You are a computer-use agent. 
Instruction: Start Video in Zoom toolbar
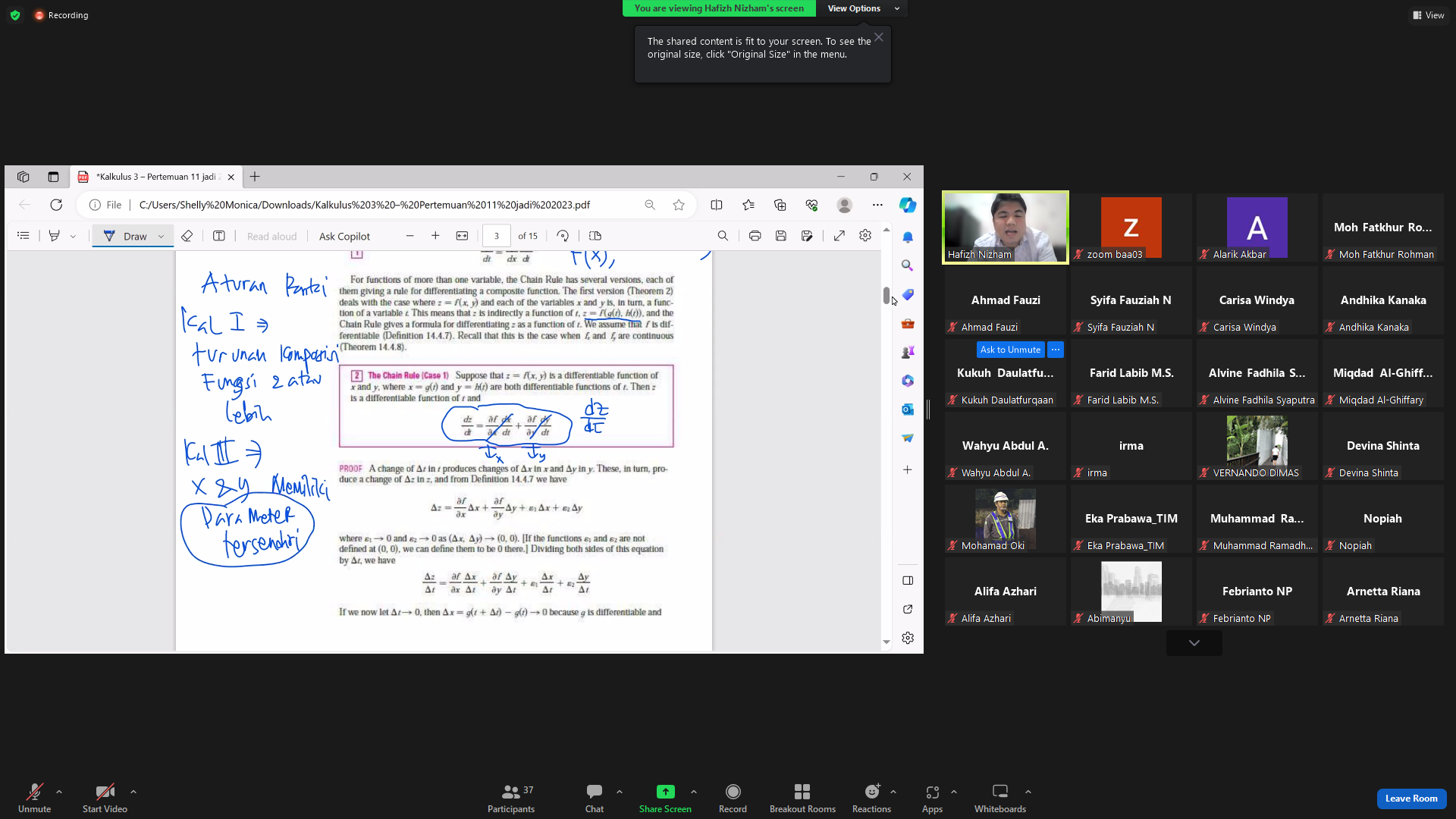coord(105,798)
